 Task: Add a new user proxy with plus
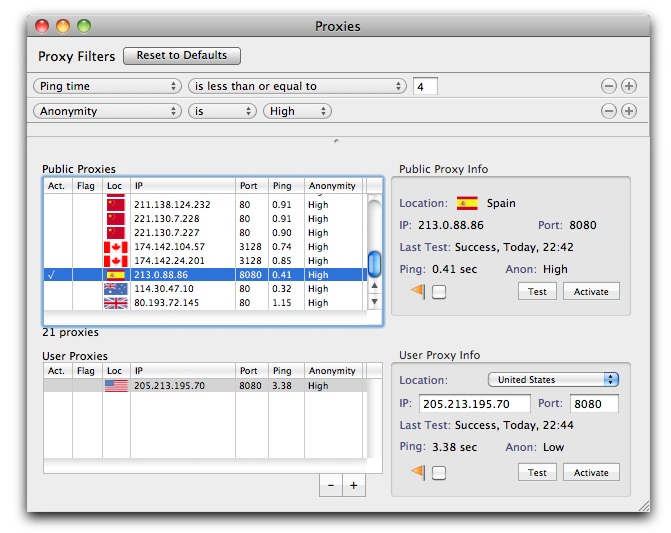point(354,485)
